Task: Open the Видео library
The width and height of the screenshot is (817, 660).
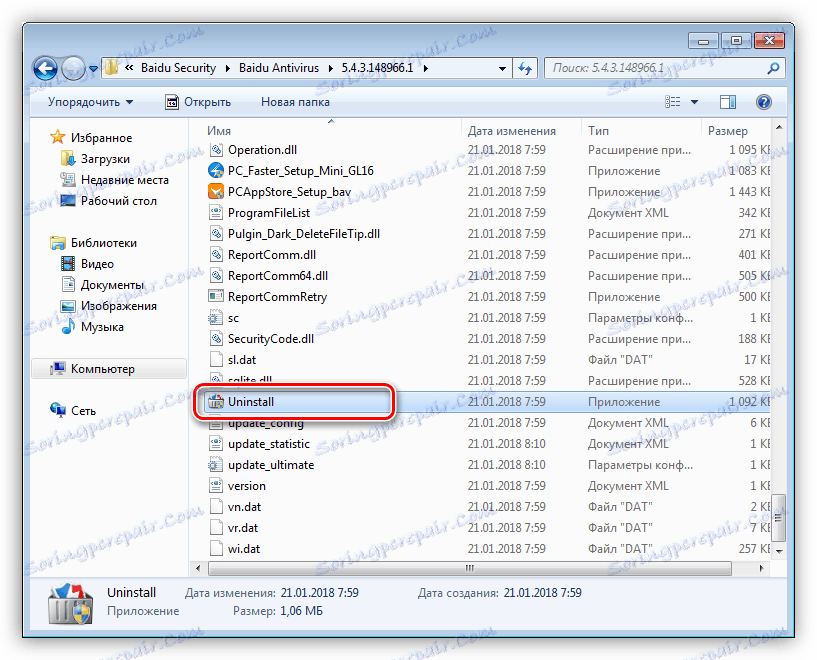Action: (97, 264)
